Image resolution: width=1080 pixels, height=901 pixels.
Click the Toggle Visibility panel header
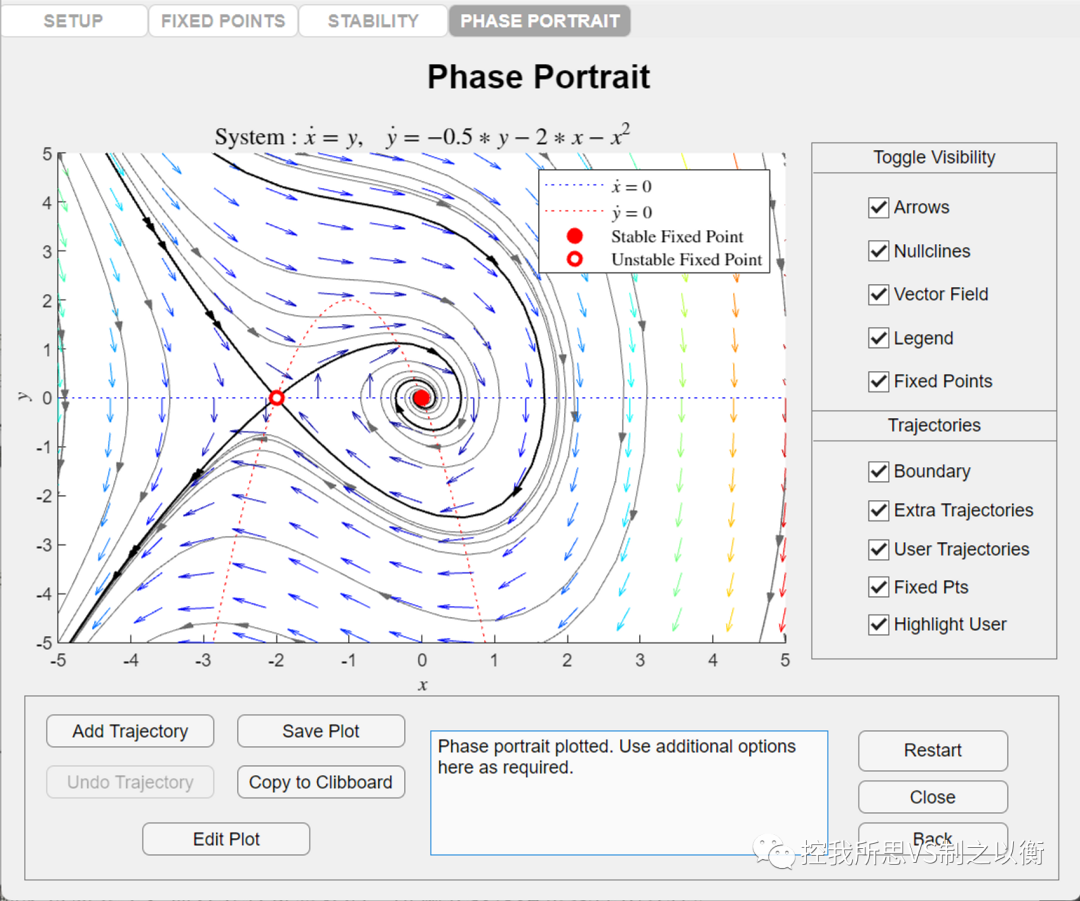coord(934,157)
